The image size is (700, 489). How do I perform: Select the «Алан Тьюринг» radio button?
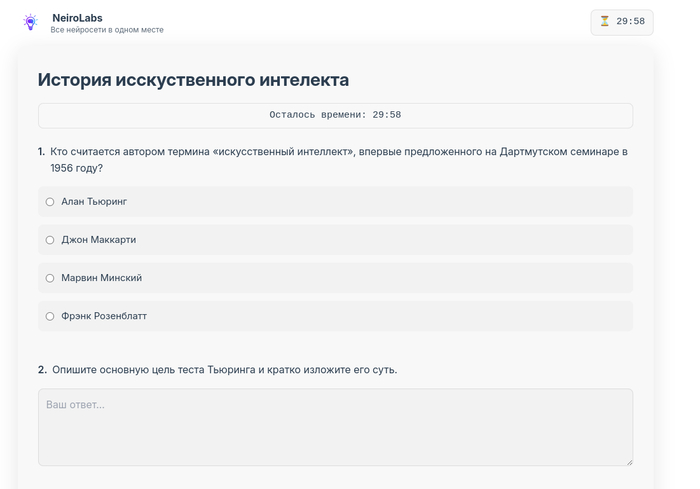click(50, 202)
